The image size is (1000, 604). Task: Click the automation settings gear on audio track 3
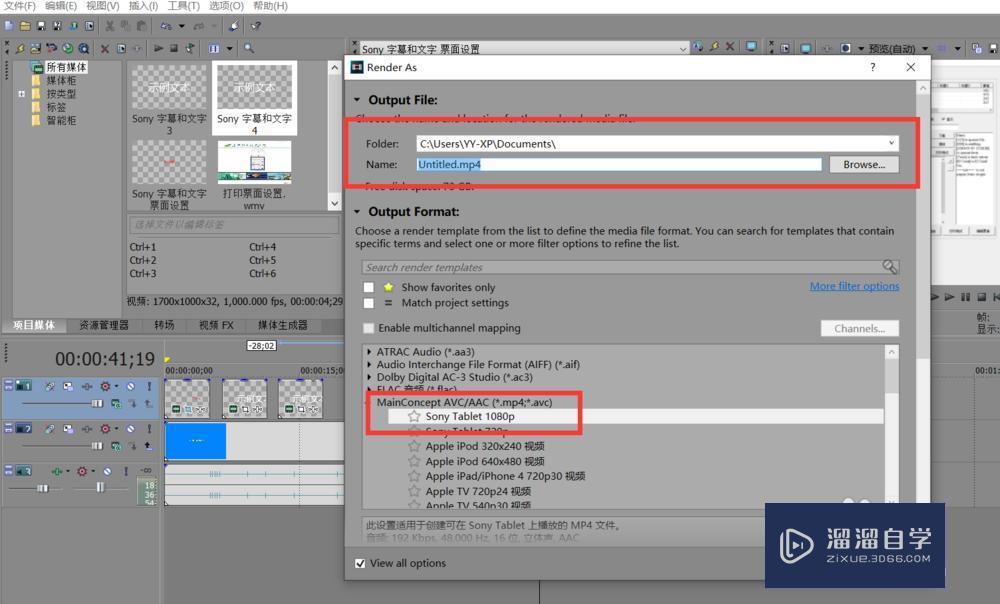click(x=82, y=471)
